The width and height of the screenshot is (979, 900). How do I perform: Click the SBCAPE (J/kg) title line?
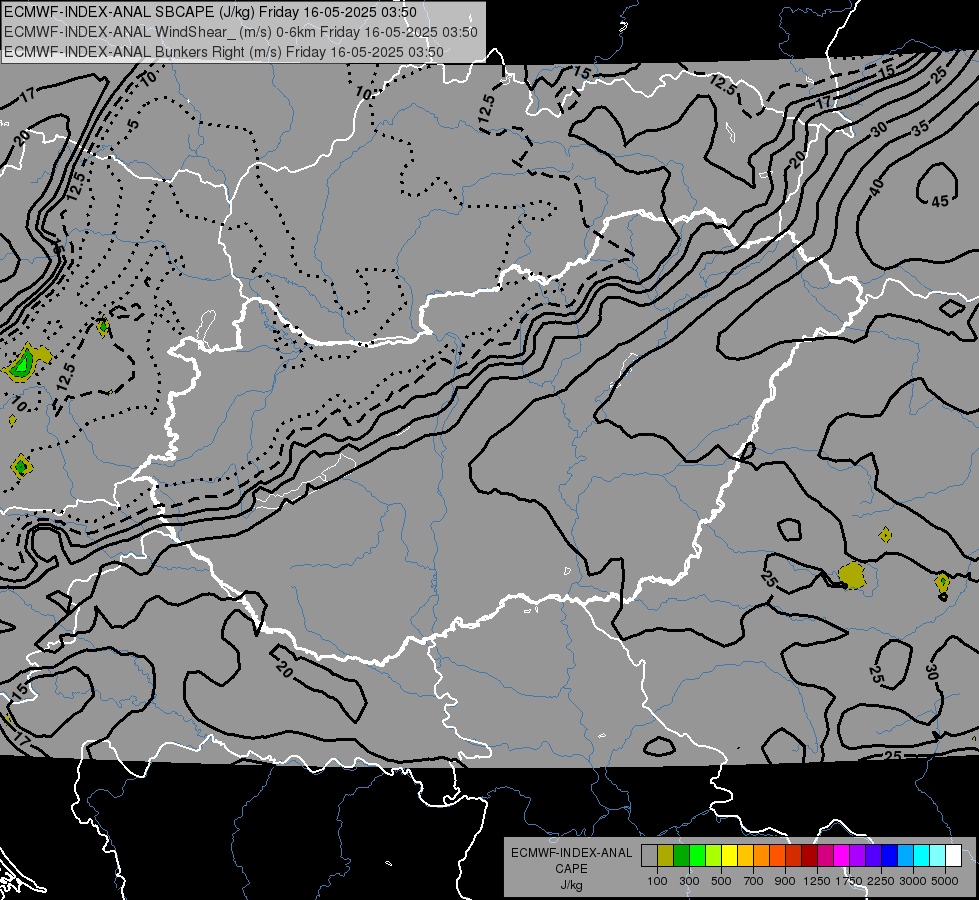(210, 12)
